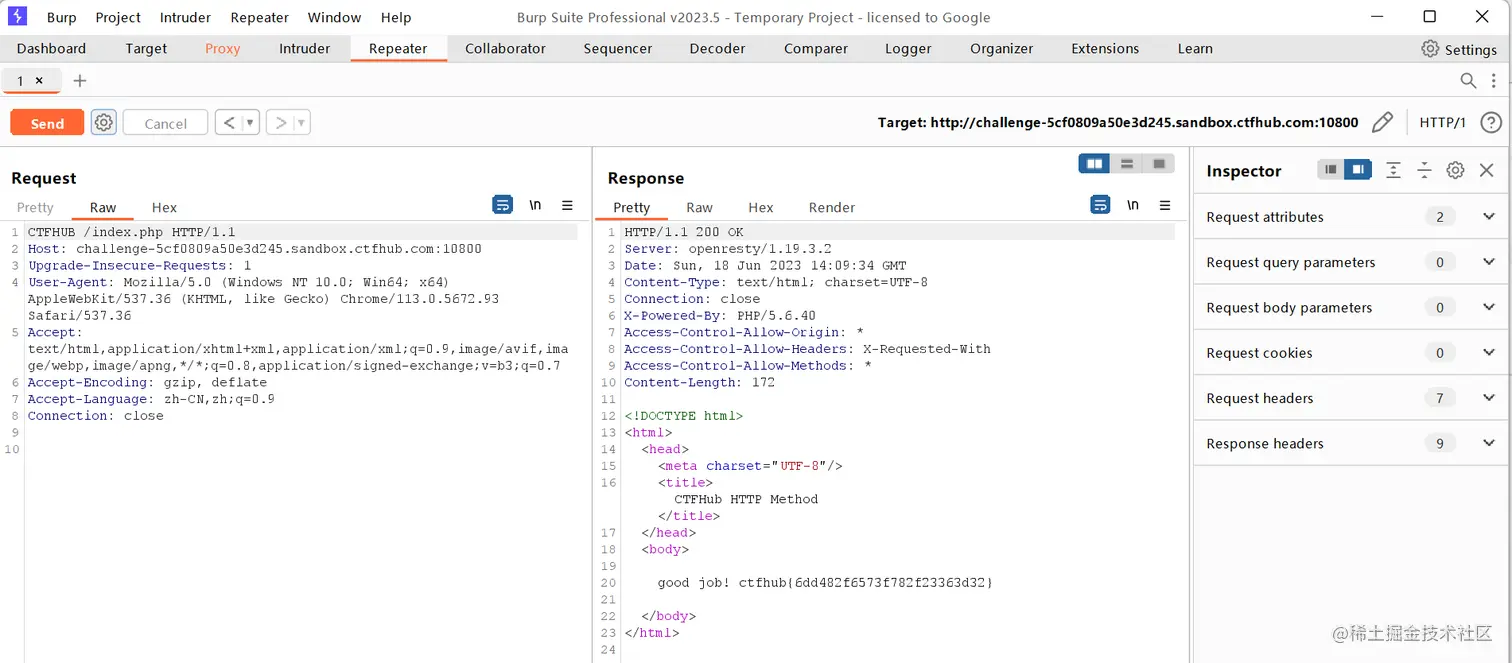Dock Inspector in left layout icon
1512x663 pixels.
coord(1330,170)
